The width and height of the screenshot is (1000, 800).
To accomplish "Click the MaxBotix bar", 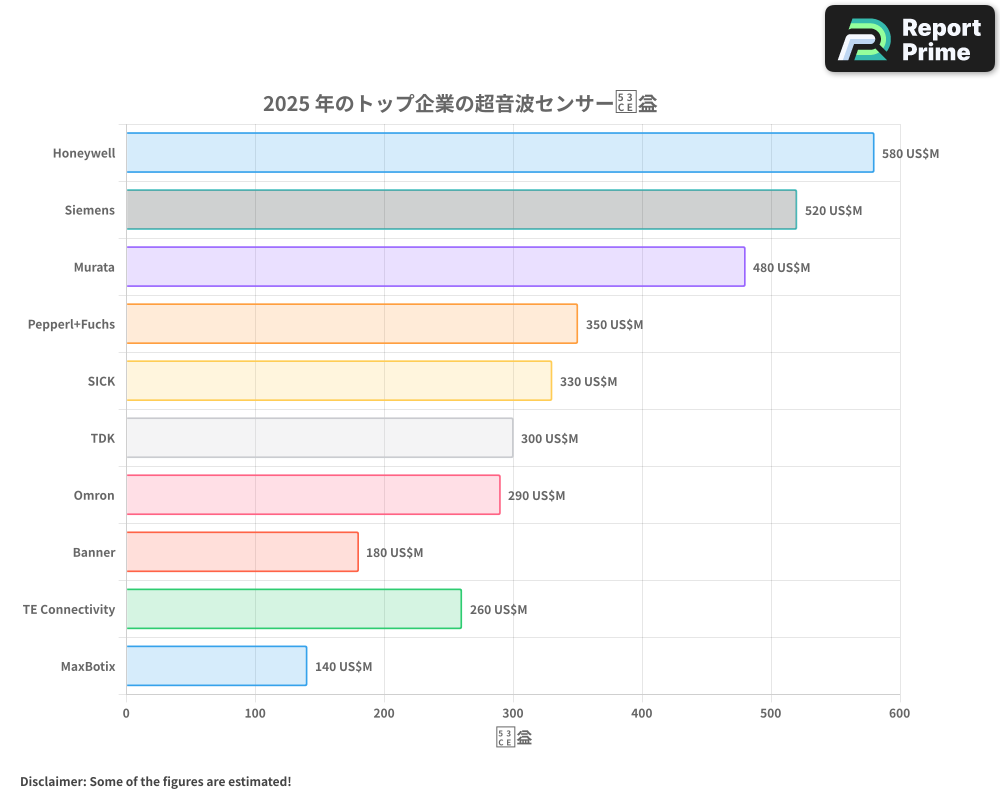I will point(215,666).
